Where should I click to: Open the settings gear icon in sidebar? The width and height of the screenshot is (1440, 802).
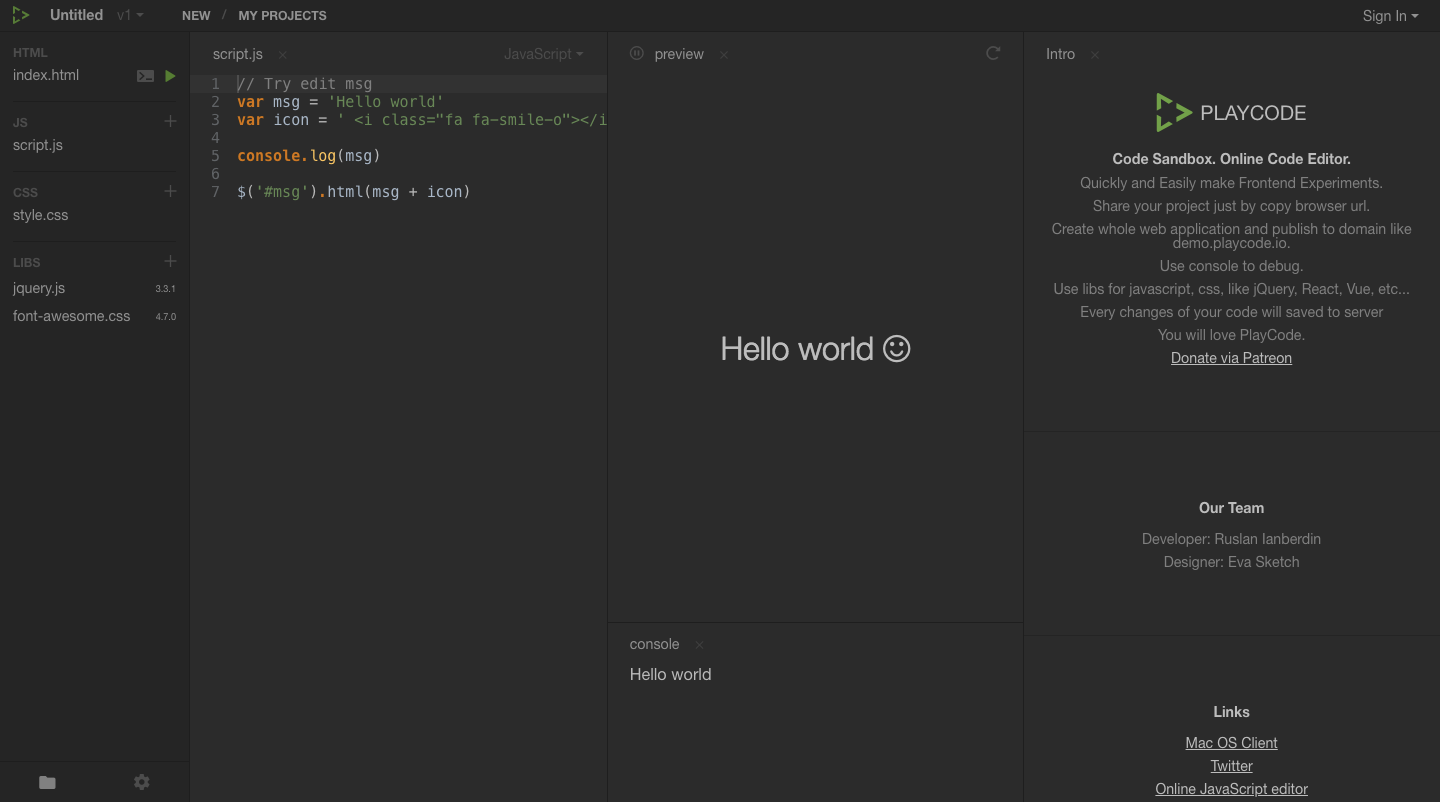(x=142, y=782)
